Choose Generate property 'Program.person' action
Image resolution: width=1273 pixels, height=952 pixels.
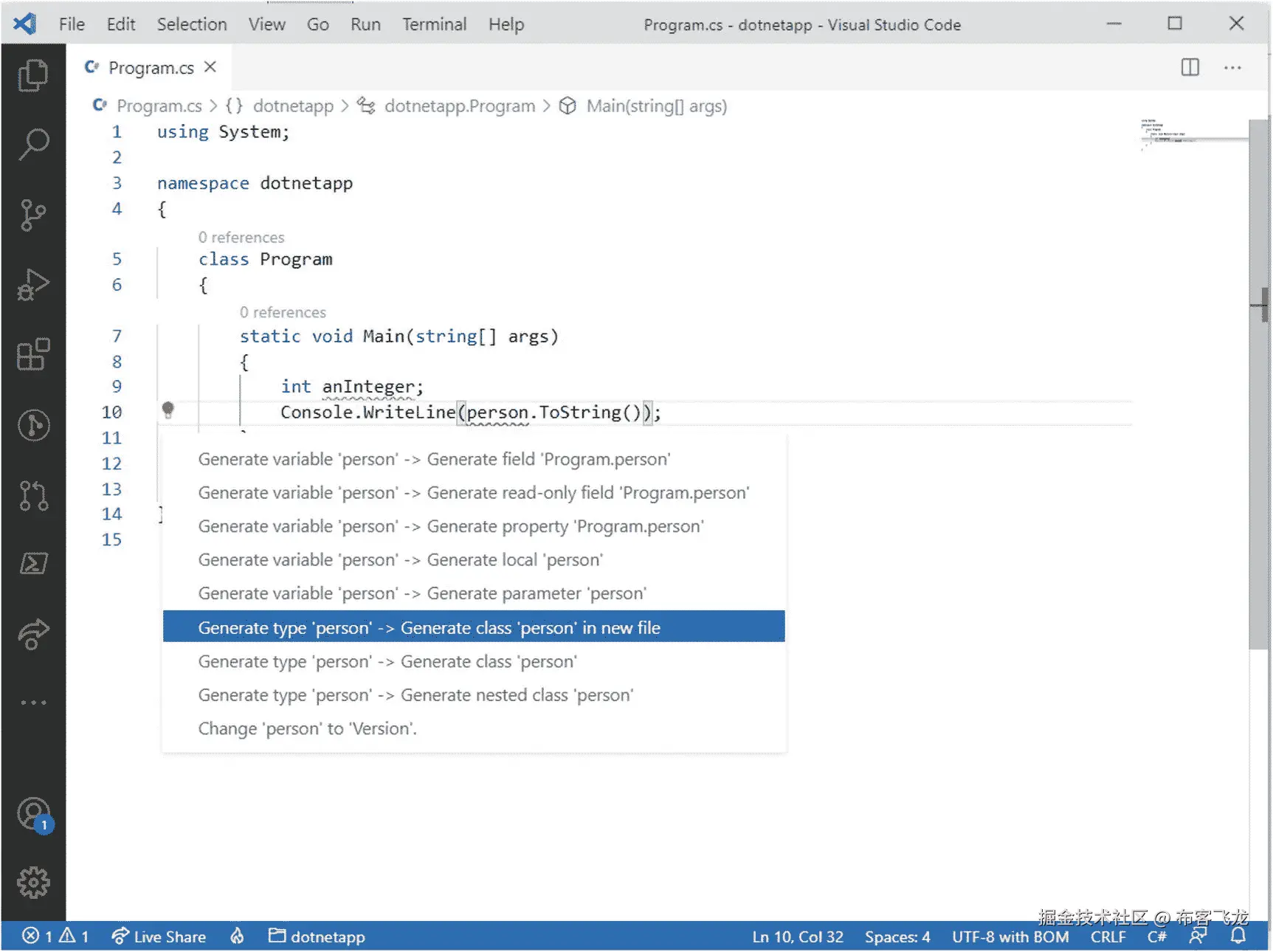(474, 527)
